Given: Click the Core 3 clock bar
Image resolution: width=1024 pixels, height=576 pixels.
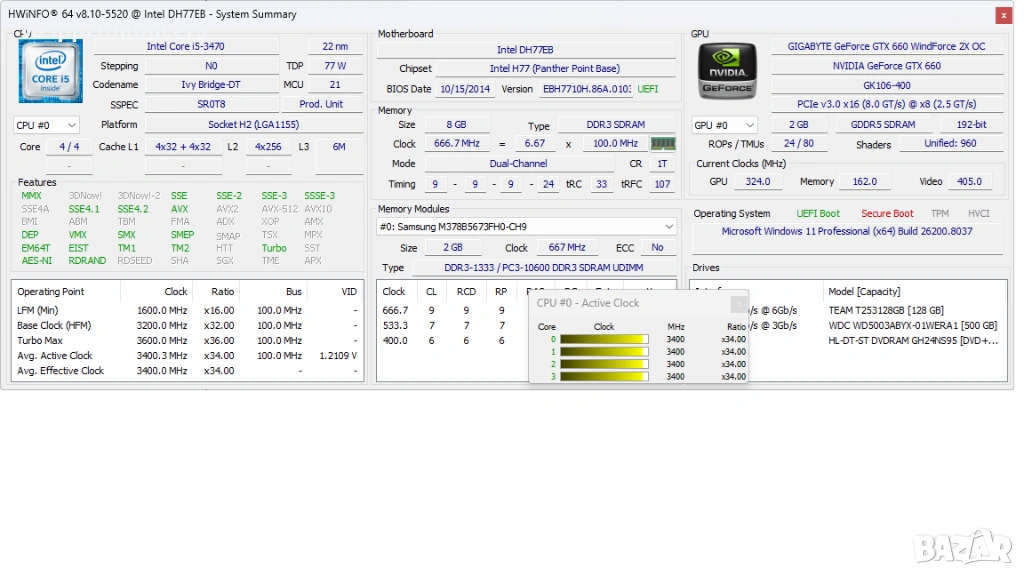Looking at the screenshot, I should [604, 377].
